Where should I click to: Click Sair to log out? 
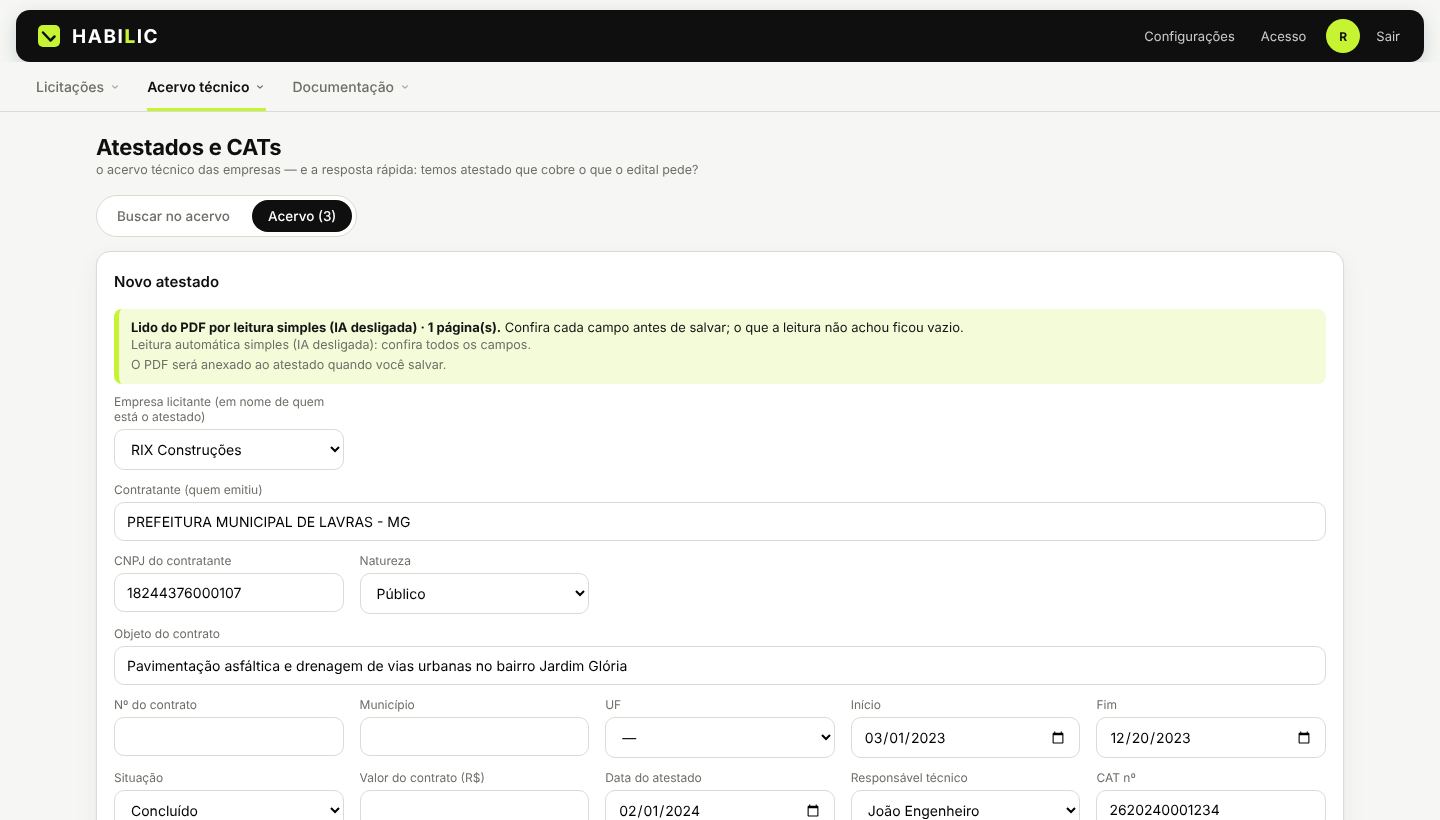pos(1388,36)
